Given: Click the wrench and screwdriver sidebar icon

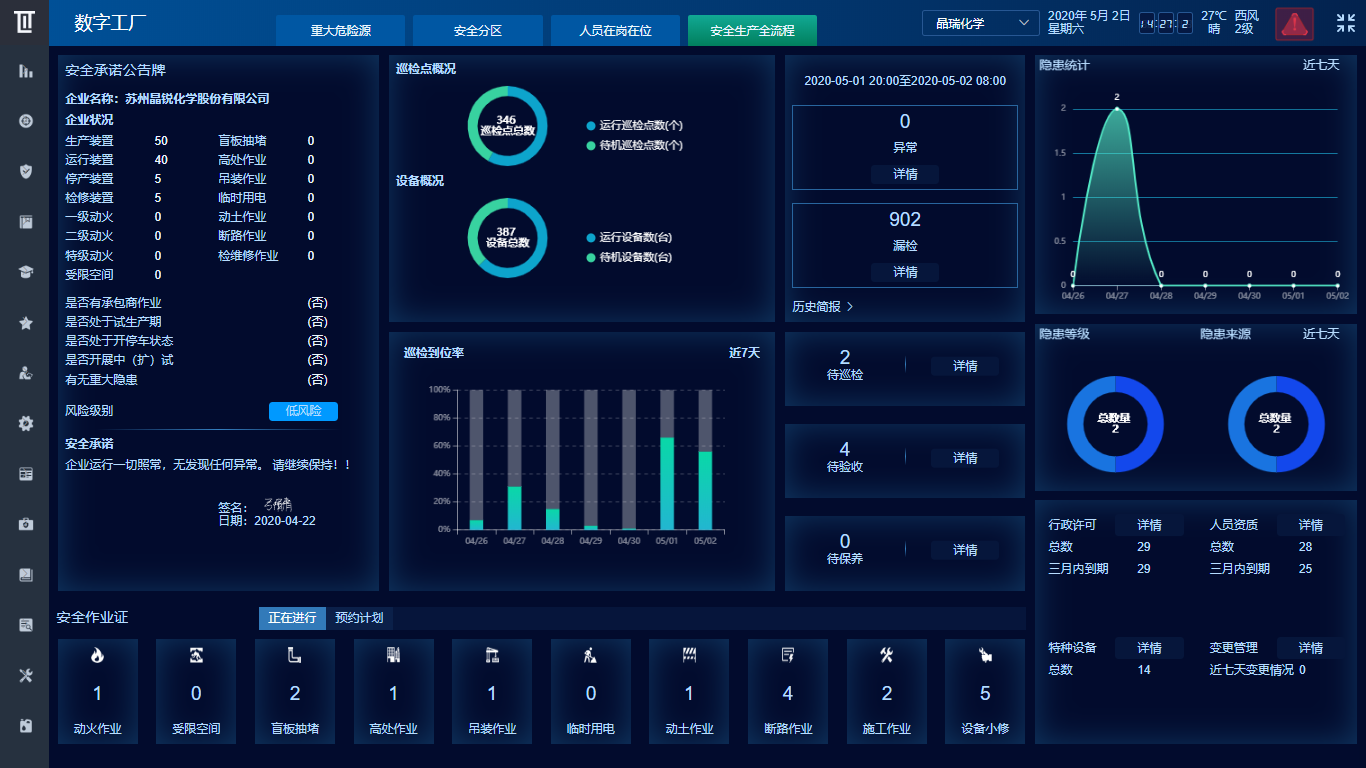Looking at the screenshot, I should coord(26,675).
